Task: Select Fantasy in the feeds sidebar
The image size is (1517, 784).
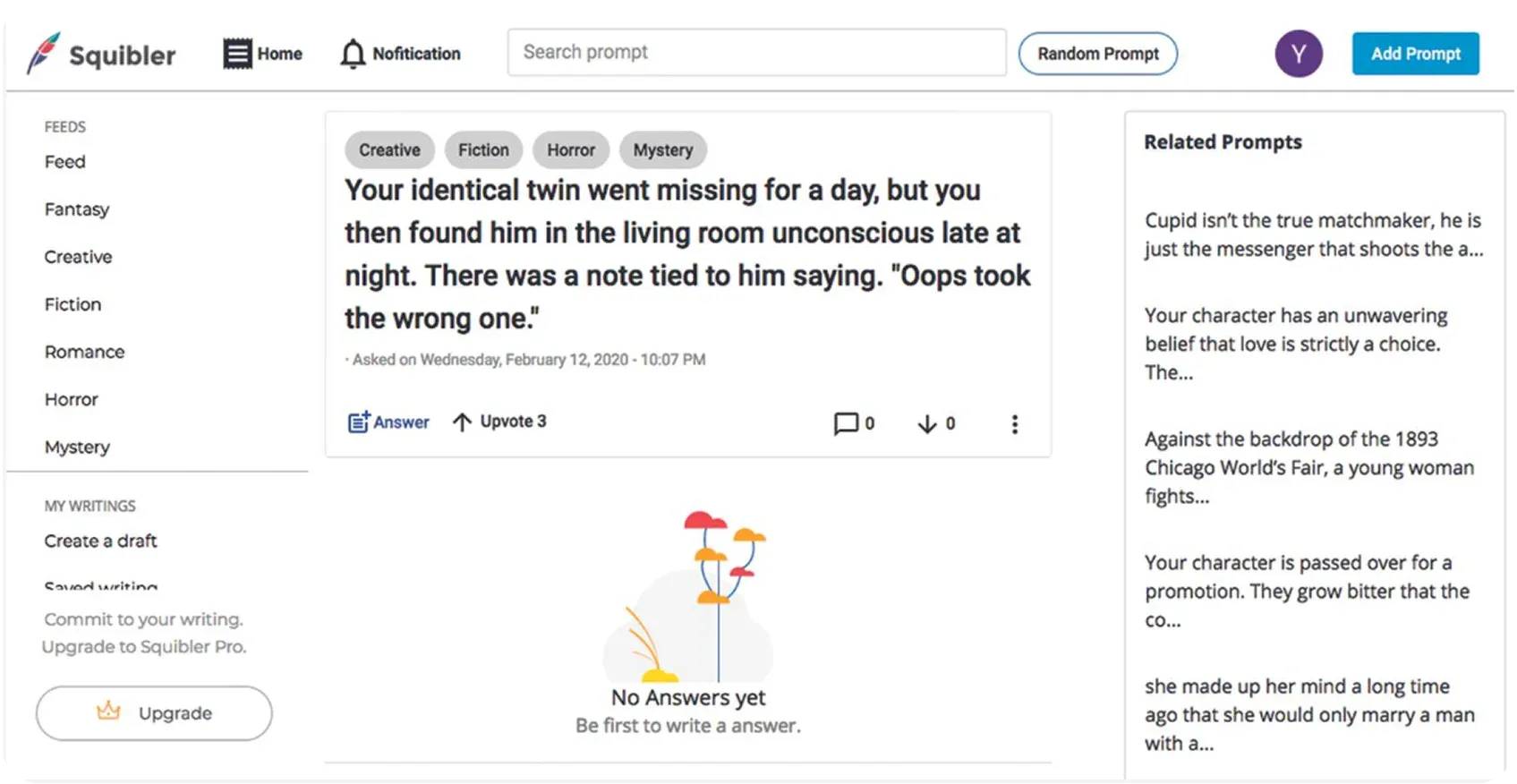Action: point(77,209)
